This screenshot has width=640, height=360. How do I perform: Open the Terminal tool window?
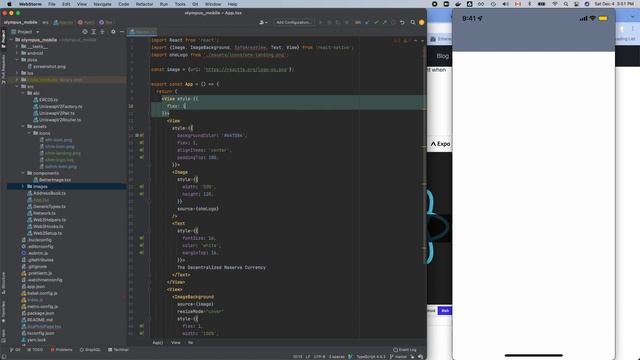tap(118, 350)
